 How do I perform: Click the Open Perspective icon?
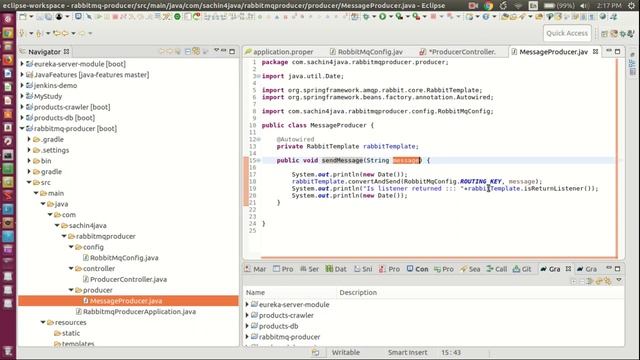(x=604, y=34)
